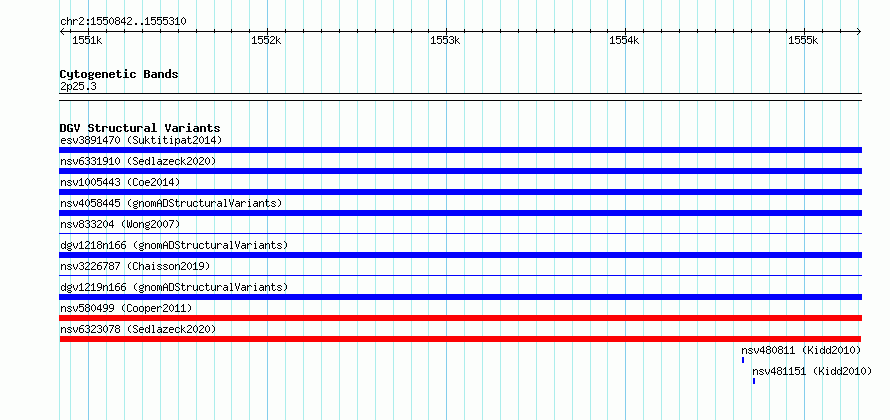Image resolution: width=890 pixels, height=420 pixels.
Task: Click the small blue nsv481151 marker
Action: [754, 381]
